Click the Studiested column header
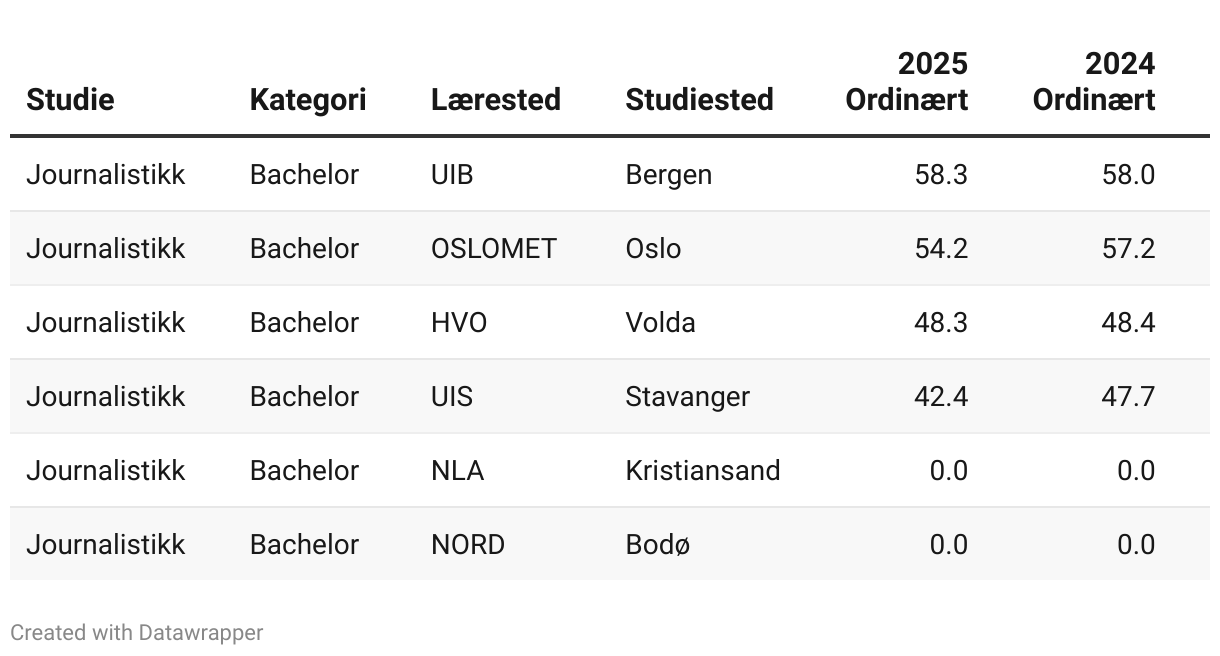Screen dimensions: 1220x656 [699, 99]
